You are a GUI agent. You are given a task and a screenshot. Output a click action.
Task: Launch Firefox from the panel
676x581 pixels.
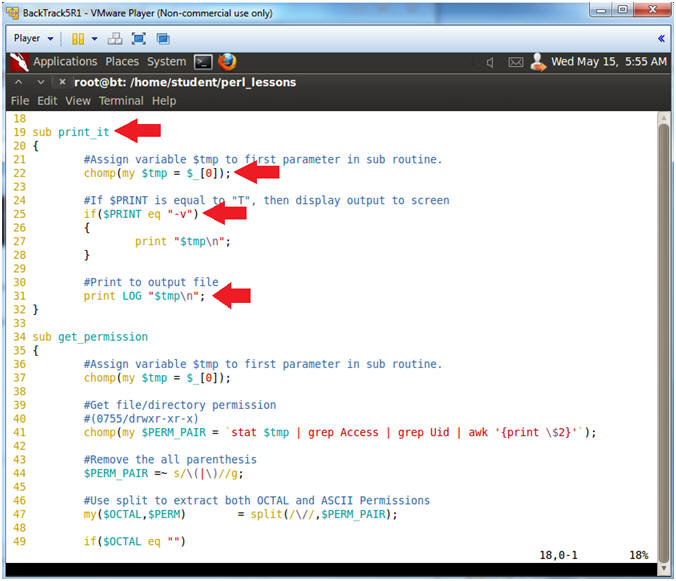click(x=227, y=62)
